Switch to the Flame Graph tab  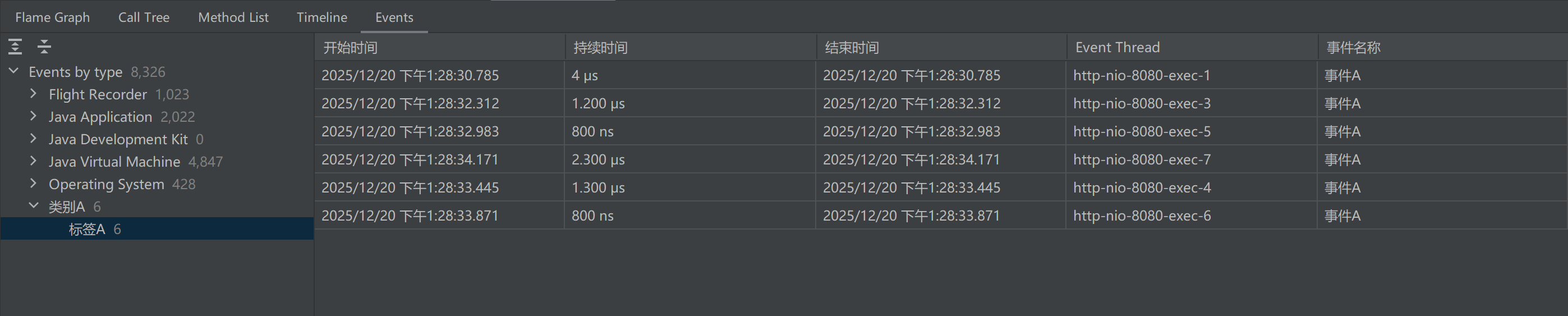(52, 17)
